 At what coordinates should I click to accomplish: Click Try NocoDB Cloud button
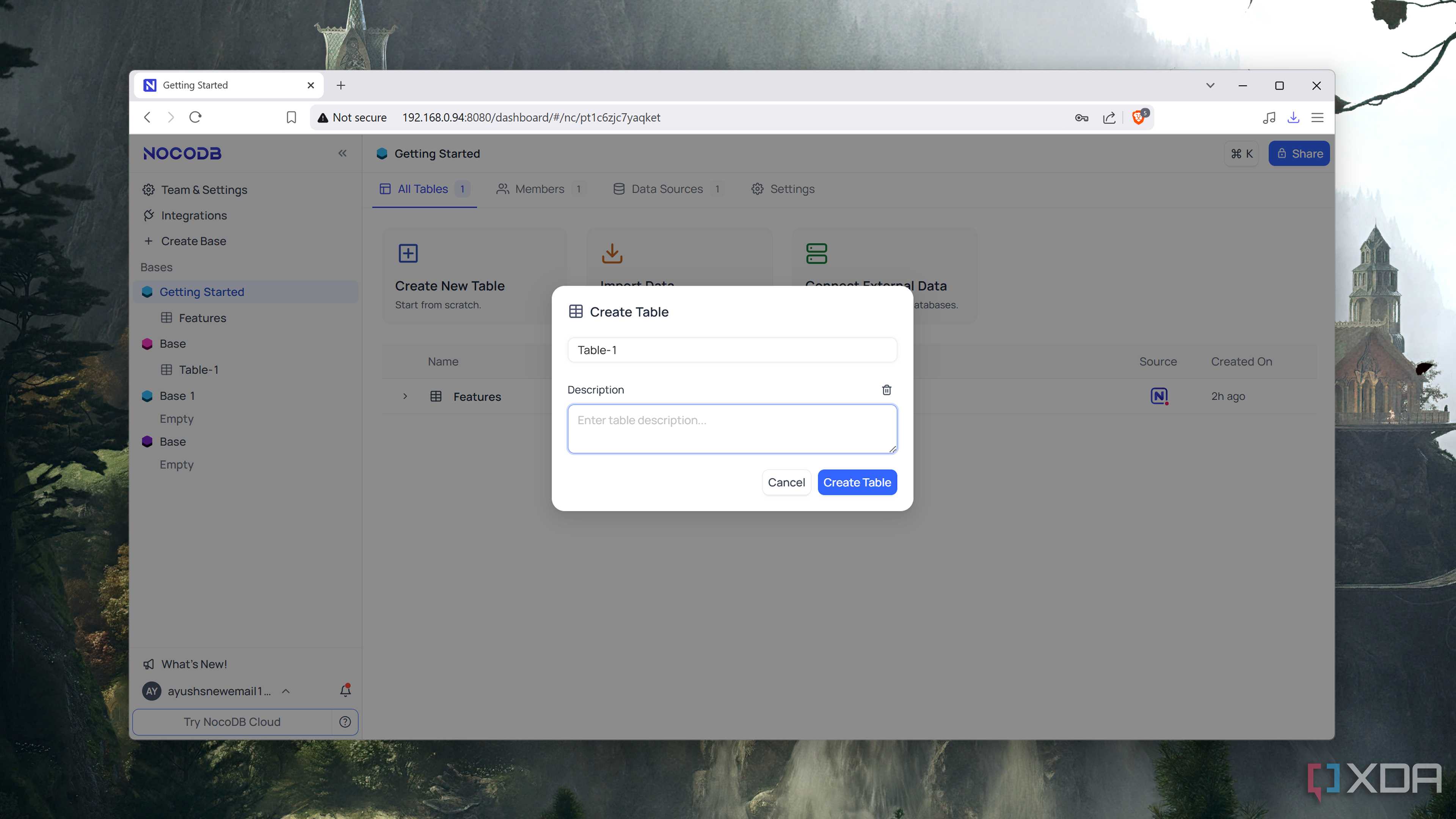232,722
